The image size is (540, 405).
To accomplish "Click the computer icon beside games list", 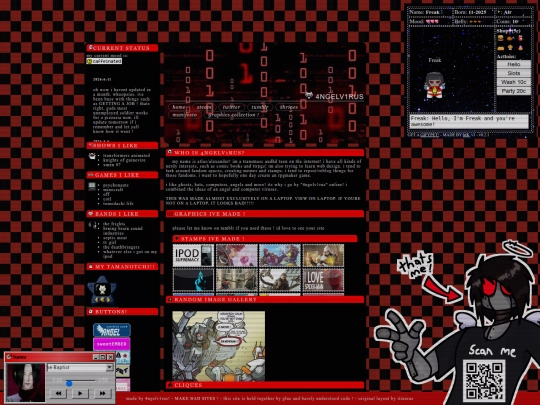I will (x=92, y=186).
